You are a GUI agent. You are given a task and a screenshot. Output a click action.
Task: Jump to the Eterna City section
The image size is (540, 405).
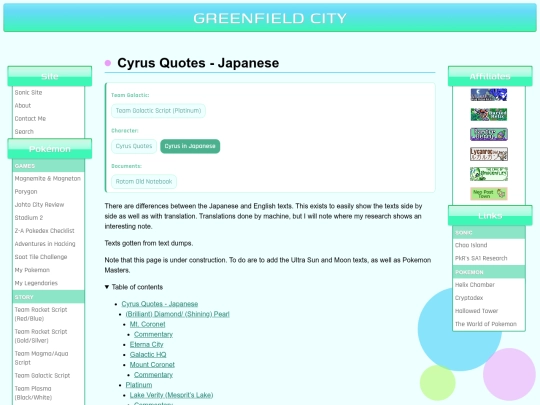(146, 344)
